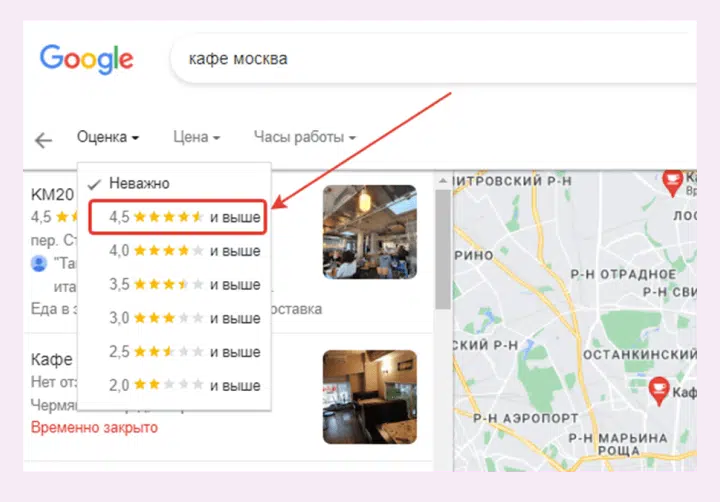Viewport: 720px width, 502px height.
Task: Open the Цена dropdown
Action: (197, 137)
